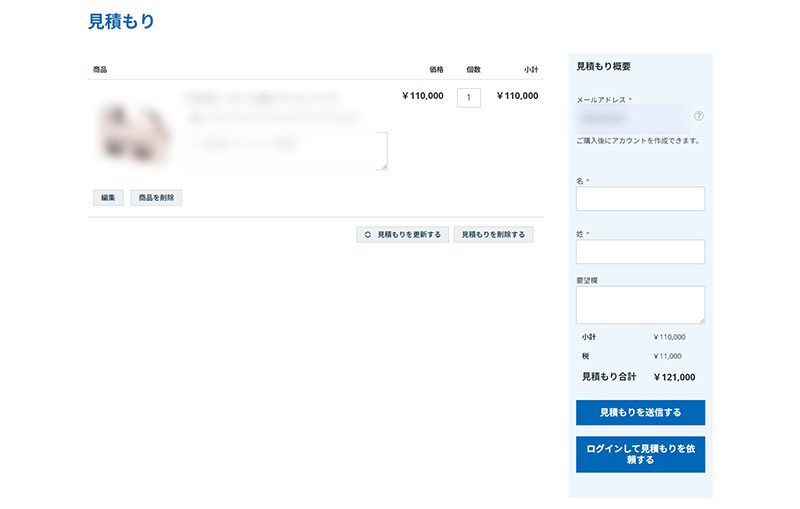Click the blurred product name link
800x509 pixels.
pos(261,97)
